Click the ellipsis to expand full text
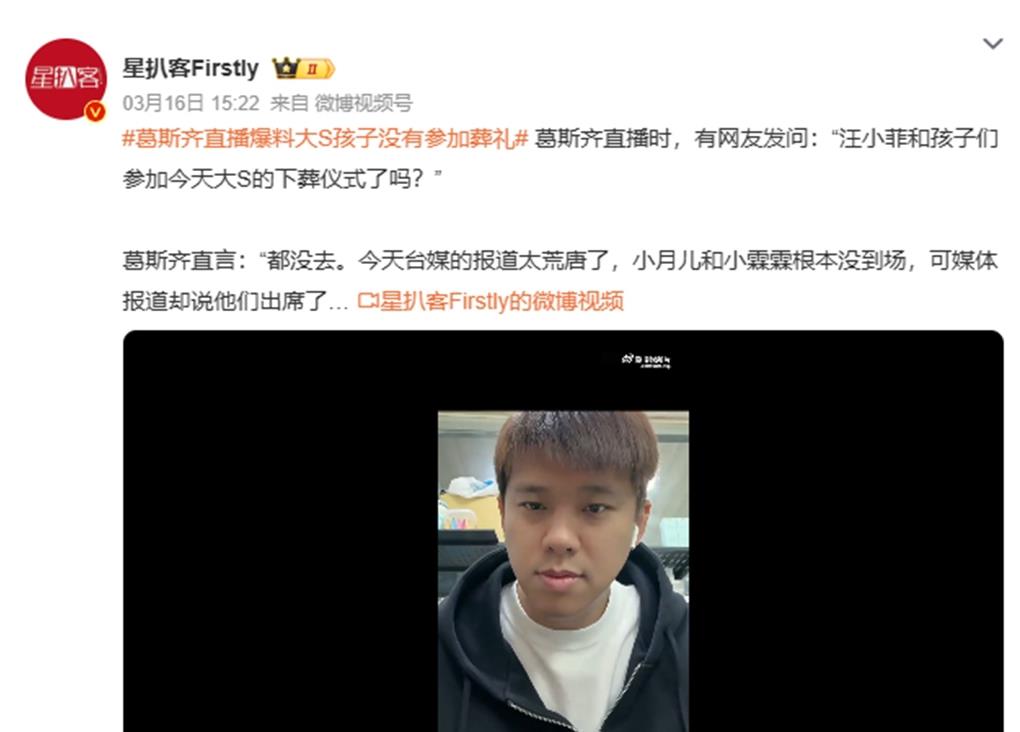Screen dimensions: 1020x732 point(338,303)
